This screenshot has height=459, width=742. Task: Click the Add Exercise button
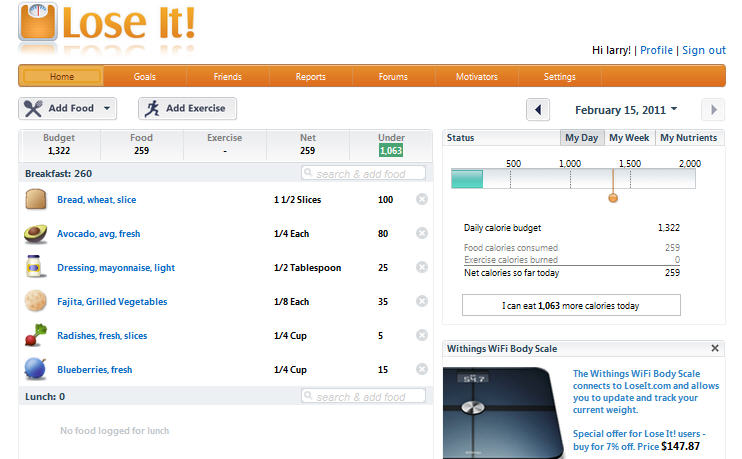tap(187, 108)
